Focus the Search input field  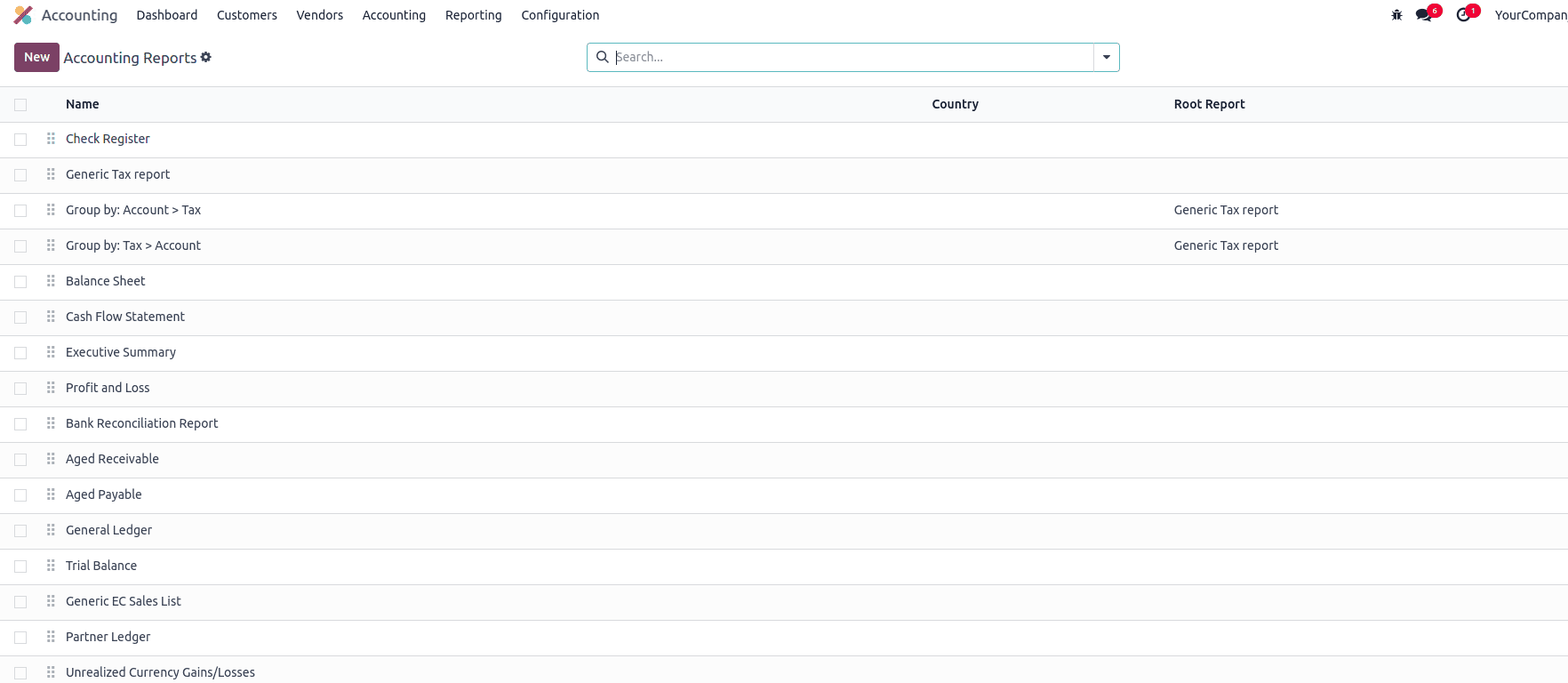point(852,57)
